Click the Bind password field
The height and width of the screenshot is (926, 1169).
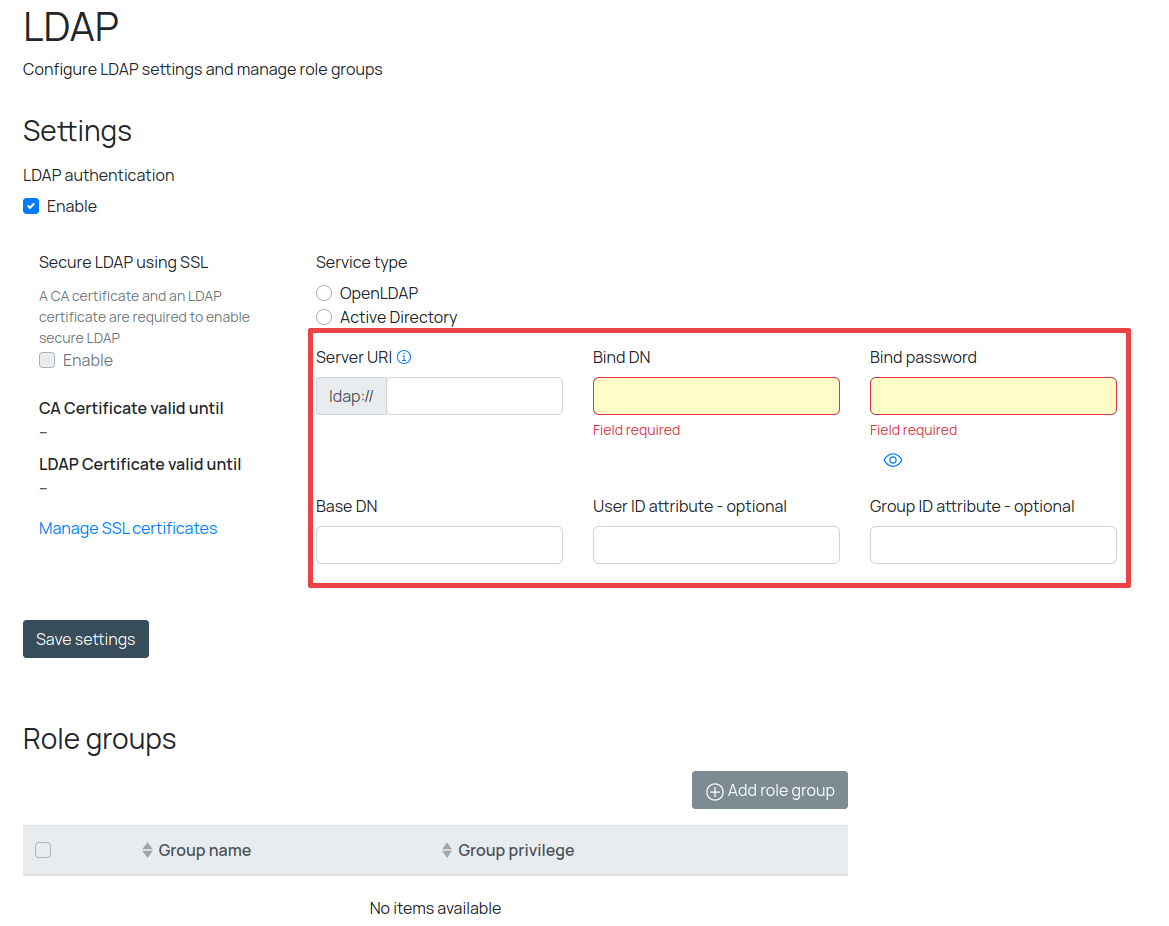click(993, 396)
